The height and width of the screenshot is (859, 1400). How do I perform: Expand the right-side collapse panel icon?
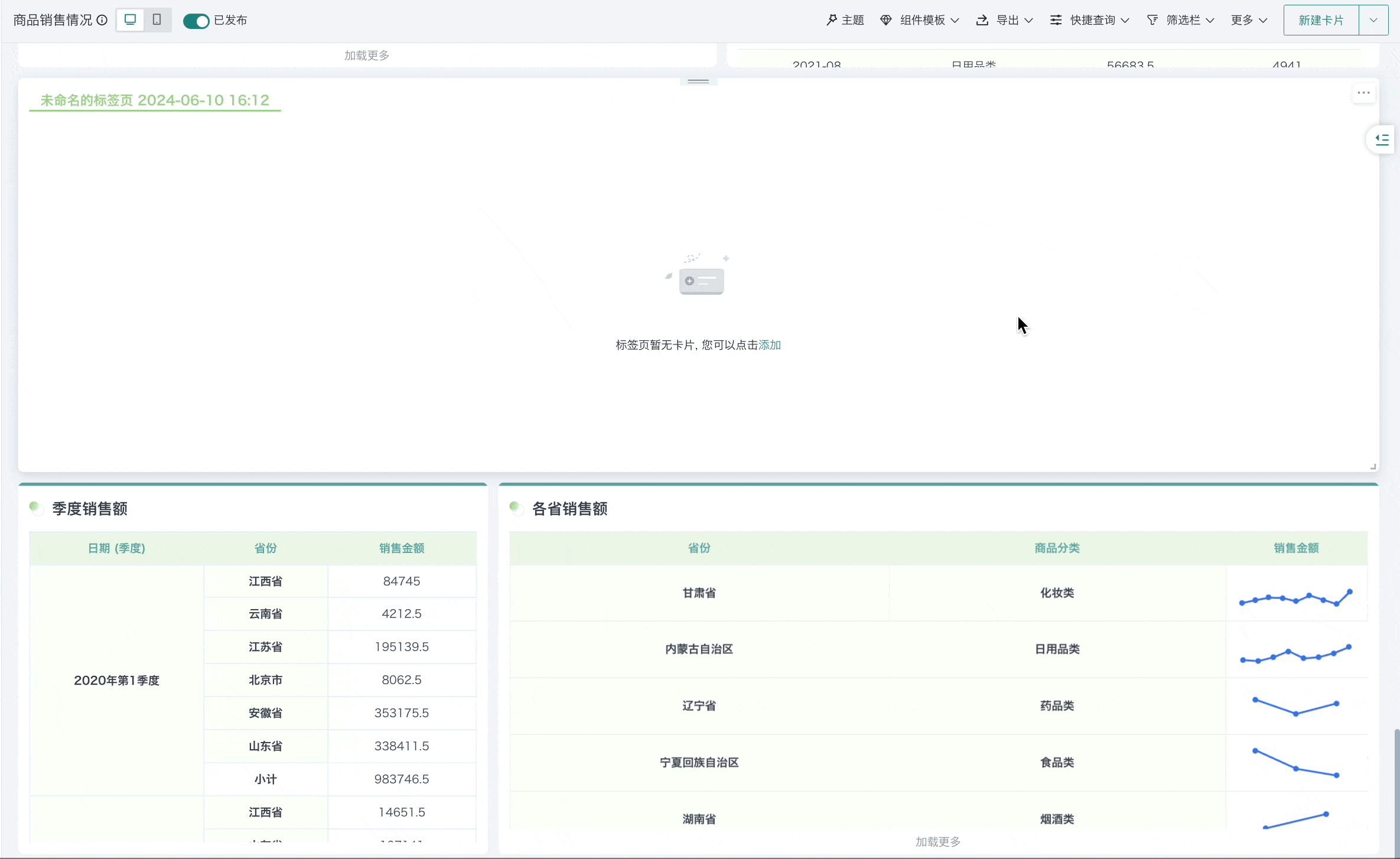pyautogui.click(x=1382, y=140)
